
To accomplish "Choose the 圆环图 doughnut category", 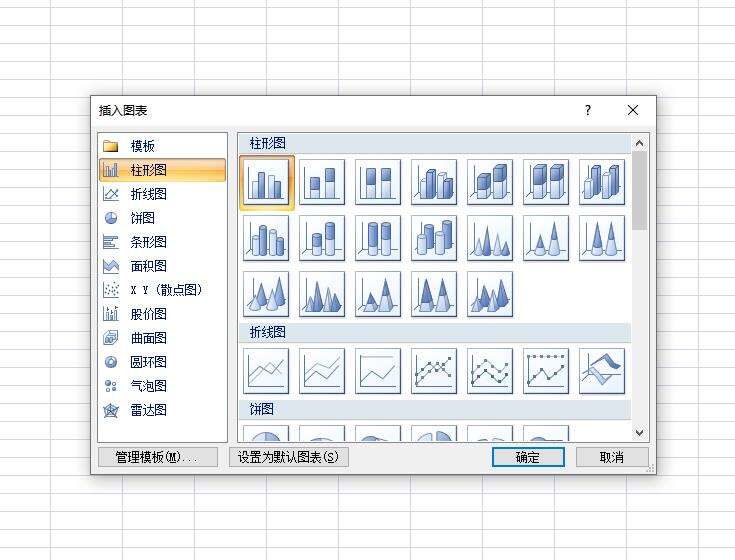I will click(162, 362).
